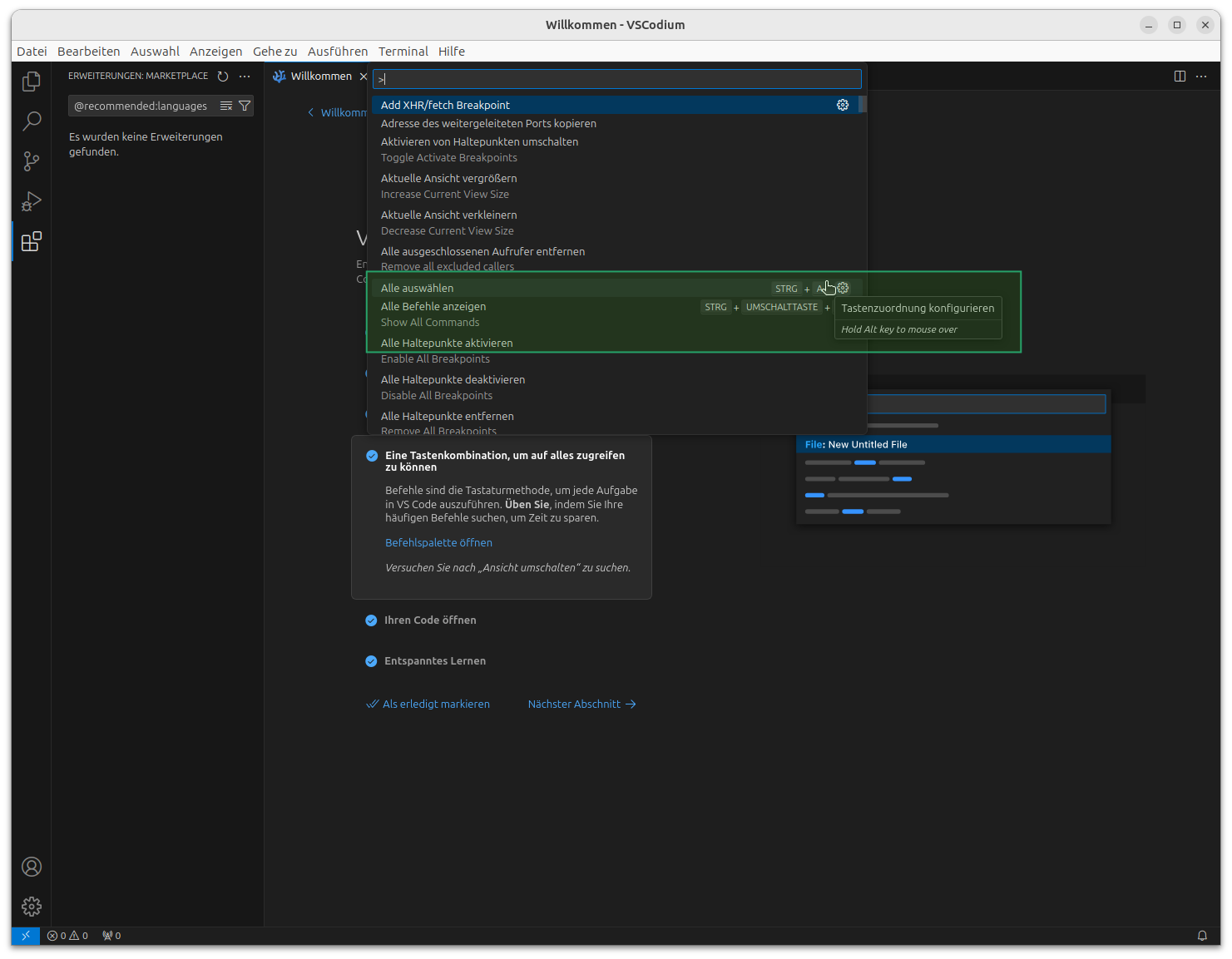Click the command palette input field

[x=616, y=79]
